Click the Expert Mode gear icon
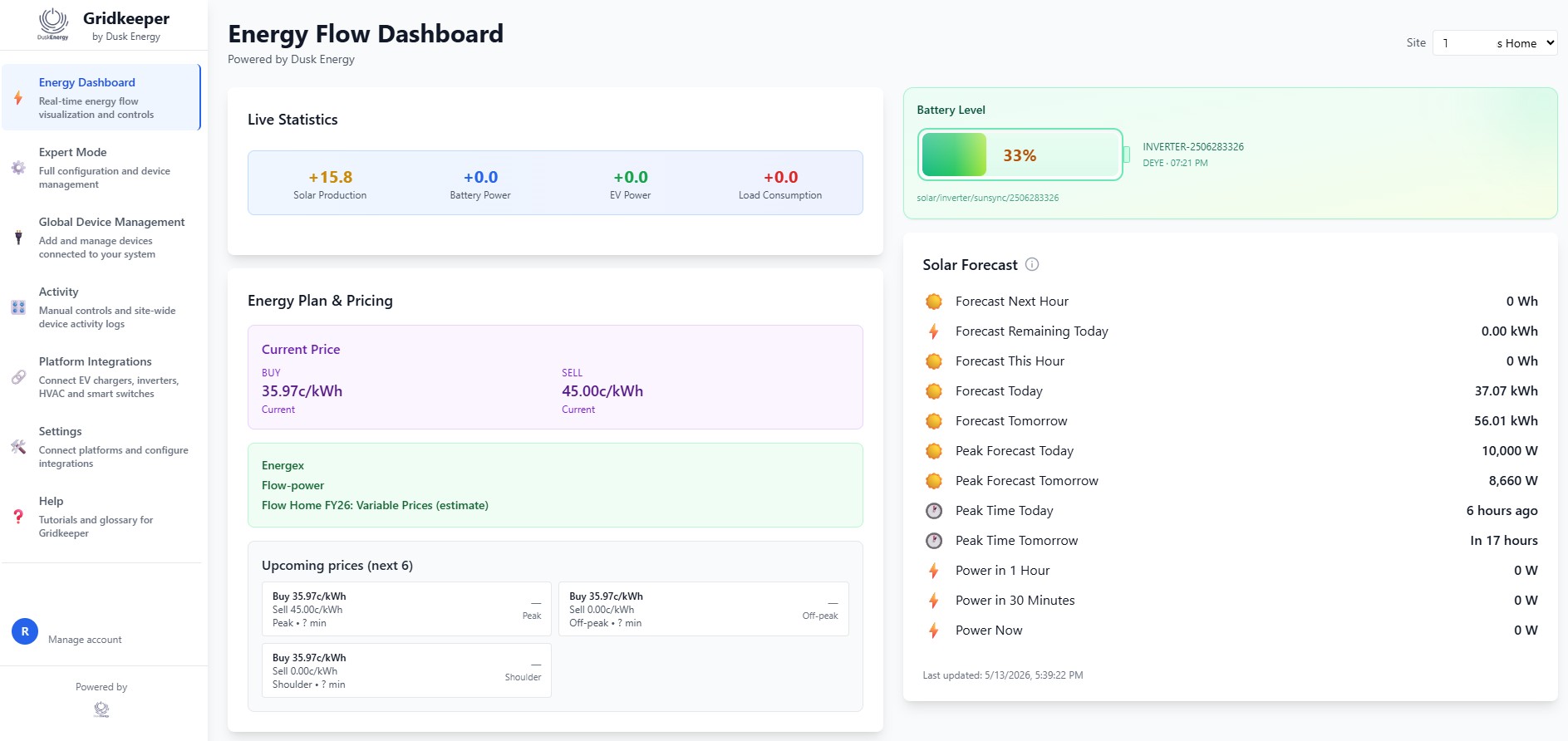The width and height of the screenshot is (1568, 741). (x=18, y=168)
